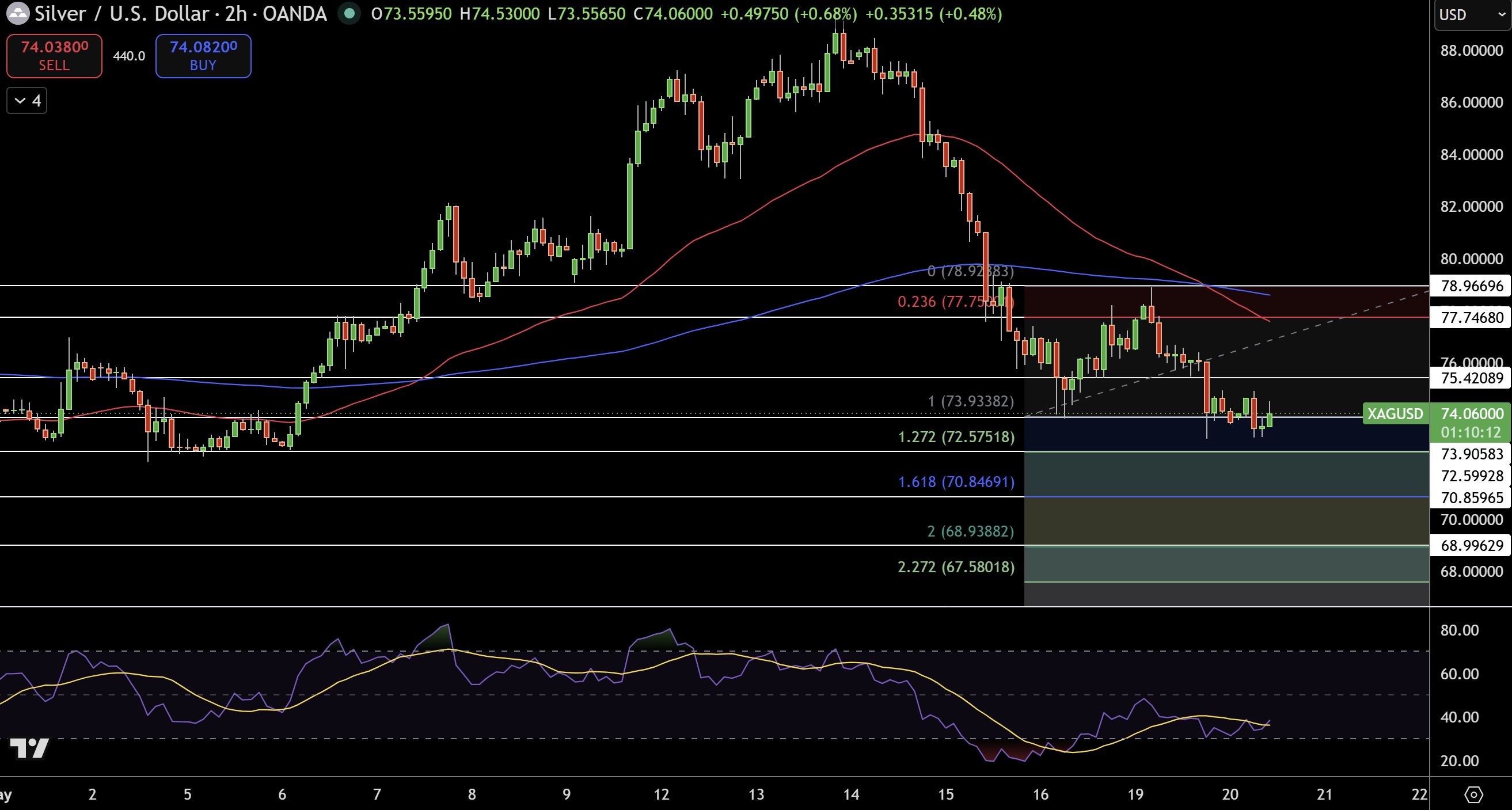Click the 88.00000 price scale value
Screen dimensions: 1512x810
click(1472, 51)
